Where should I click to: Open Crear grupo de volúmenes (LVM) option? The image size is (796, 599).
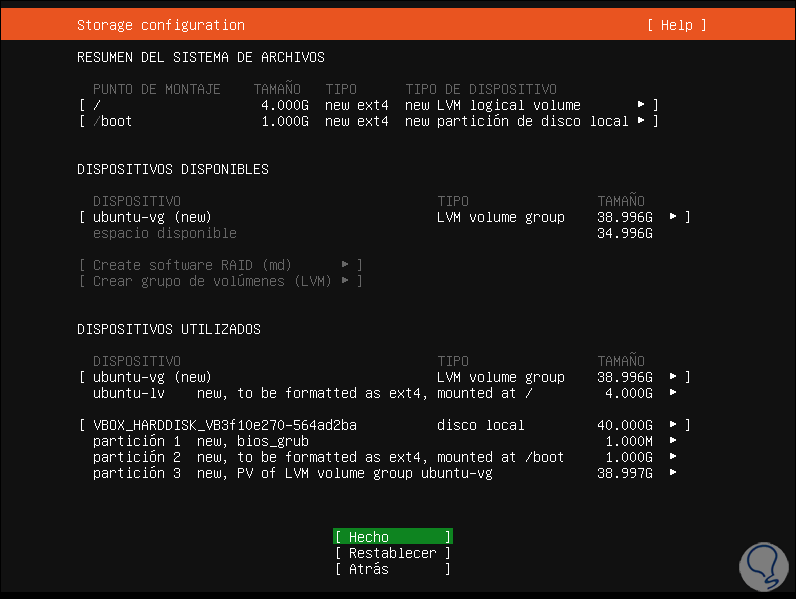click(220, 281)
